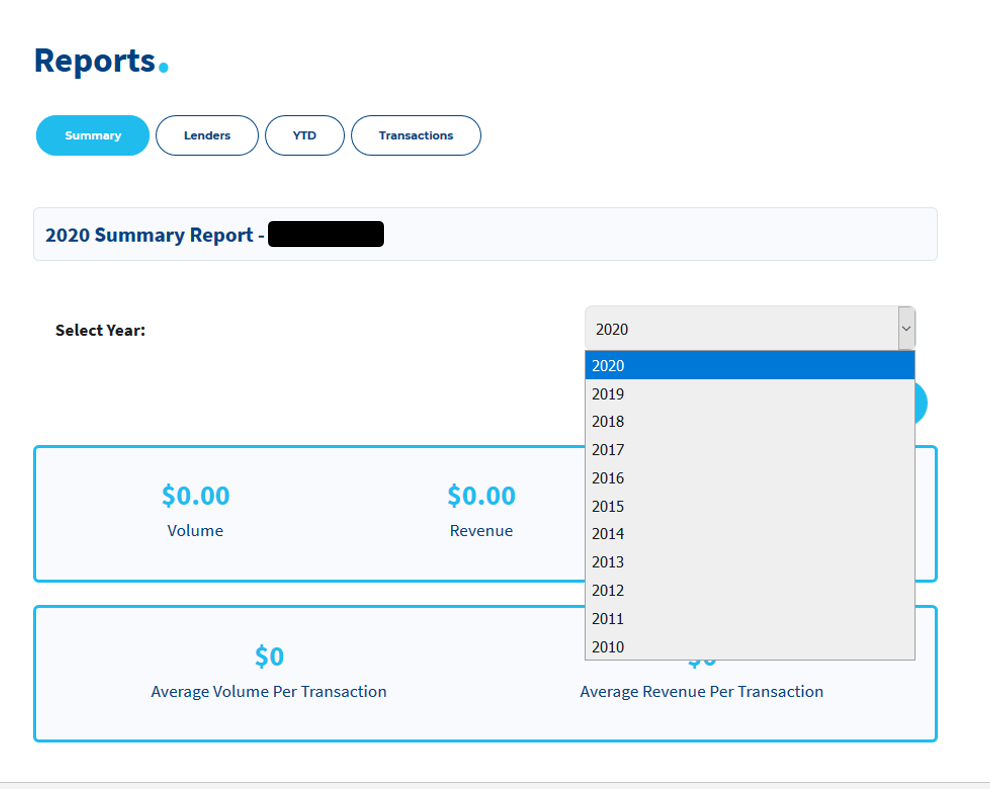Viewport: 990px width, 789px height.
Task: Select 2015 in year dropdown
Action: [749, 506]
